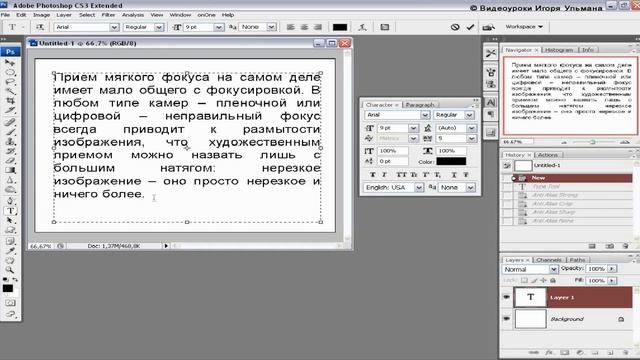640x360 pixels.
Task: Click Layer 1 thumbnail in Layers panel
Action: [530, 297]
